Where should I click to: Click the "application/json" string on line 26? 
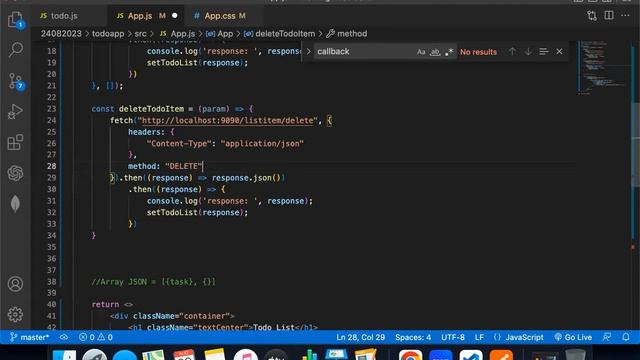coord(262,144)
